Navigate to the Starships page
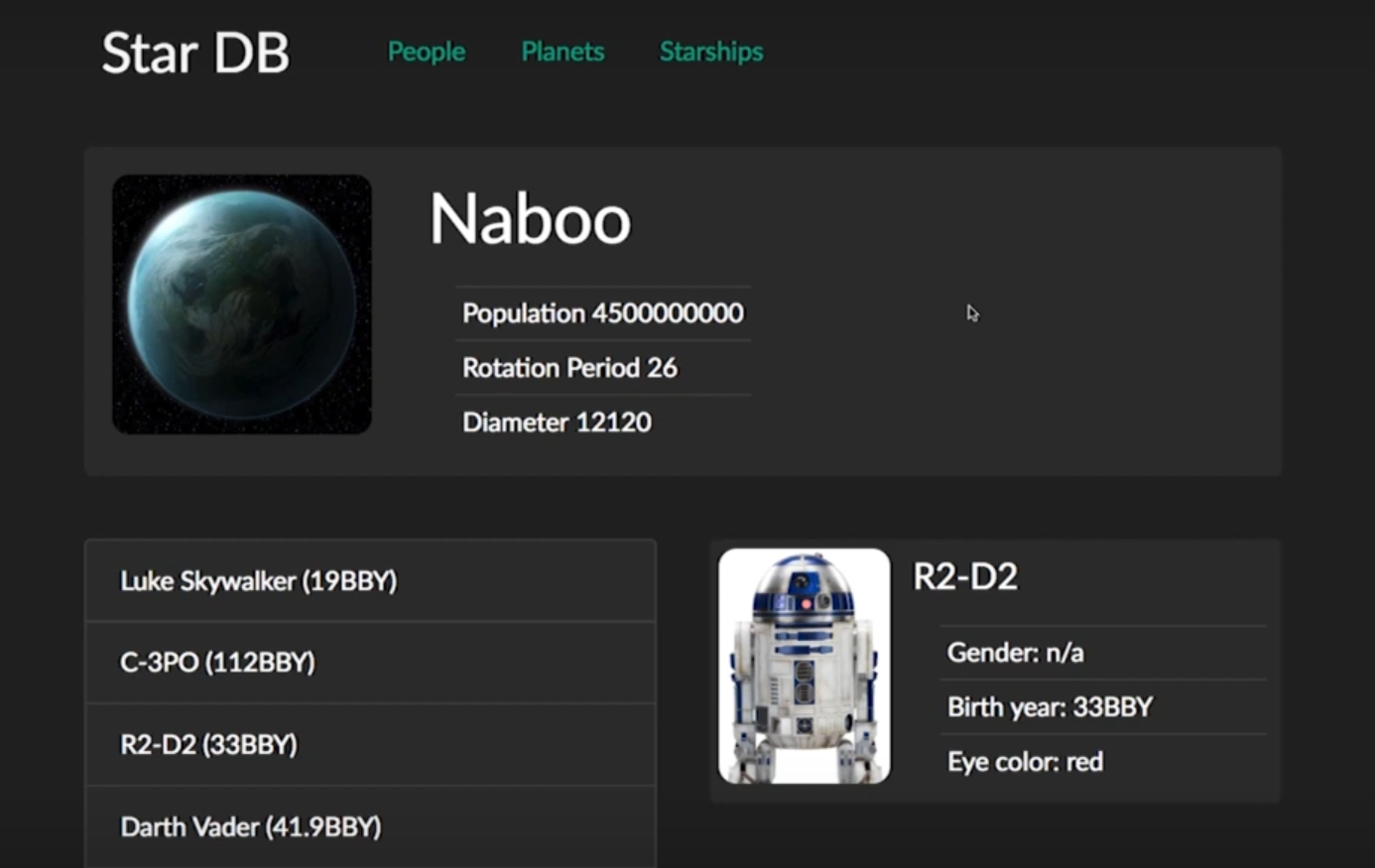Screen dimensions: 1375x868 [711, 52]
